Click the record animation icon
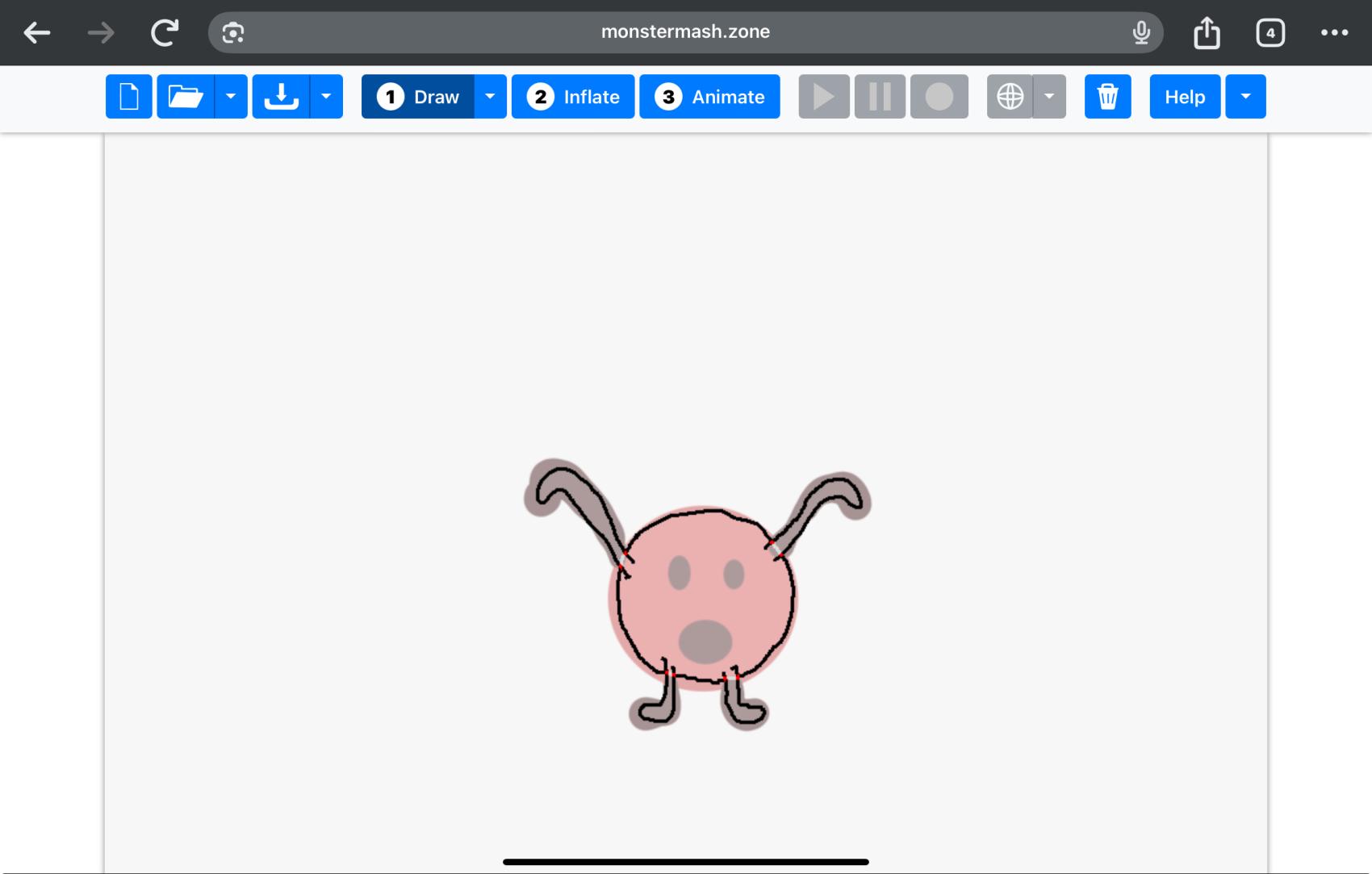This screenshot has height=874, width=1372. point(939,96)
